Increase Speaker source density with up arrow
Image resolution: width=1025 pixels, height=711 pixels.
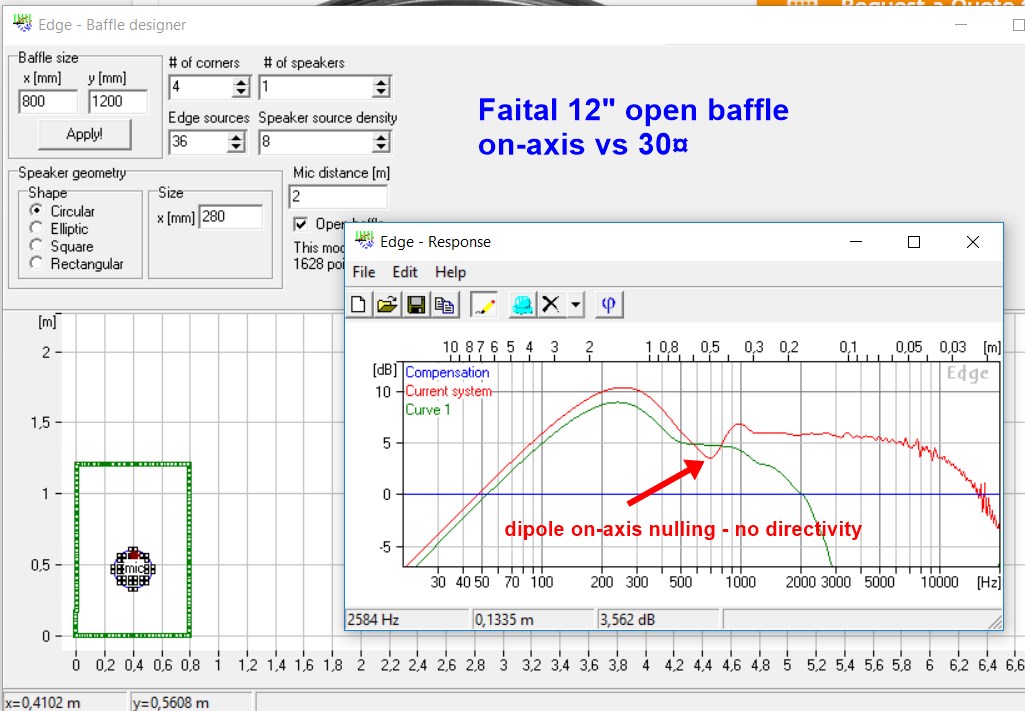[x=381, y=137]
